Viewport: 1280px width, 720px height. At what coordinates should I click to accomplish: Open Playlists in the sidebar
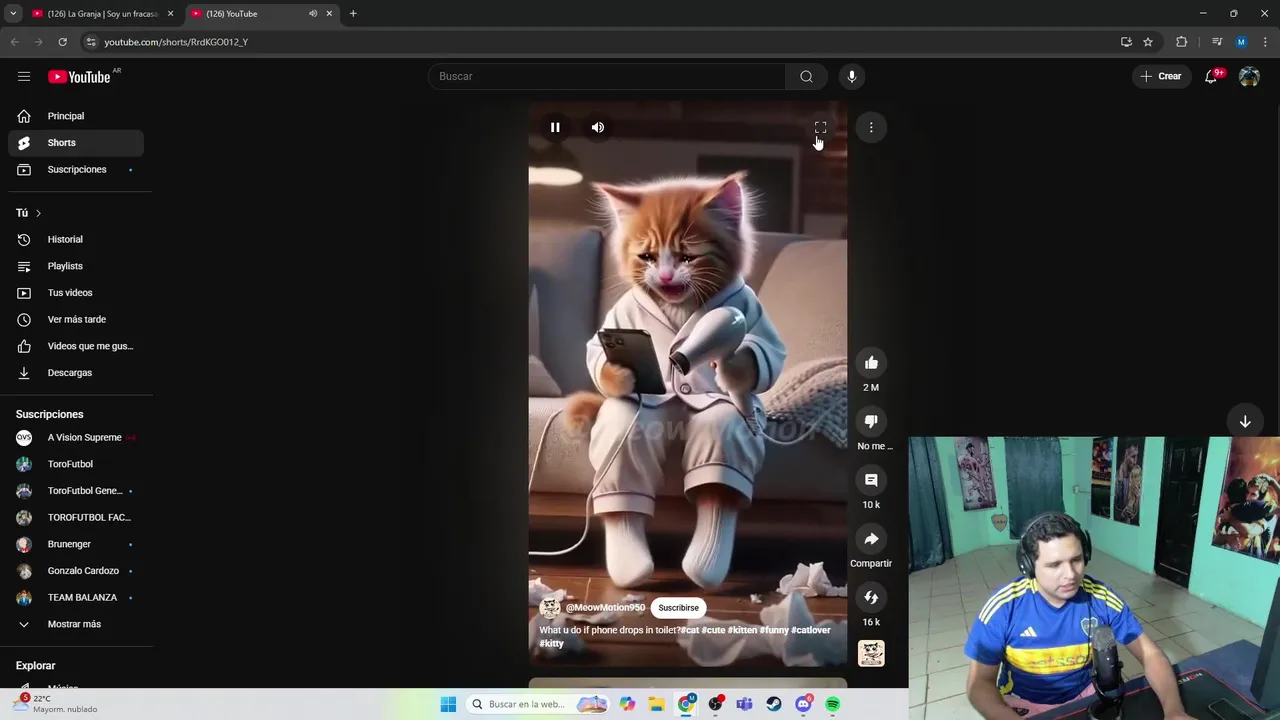[x=76, y=266]
